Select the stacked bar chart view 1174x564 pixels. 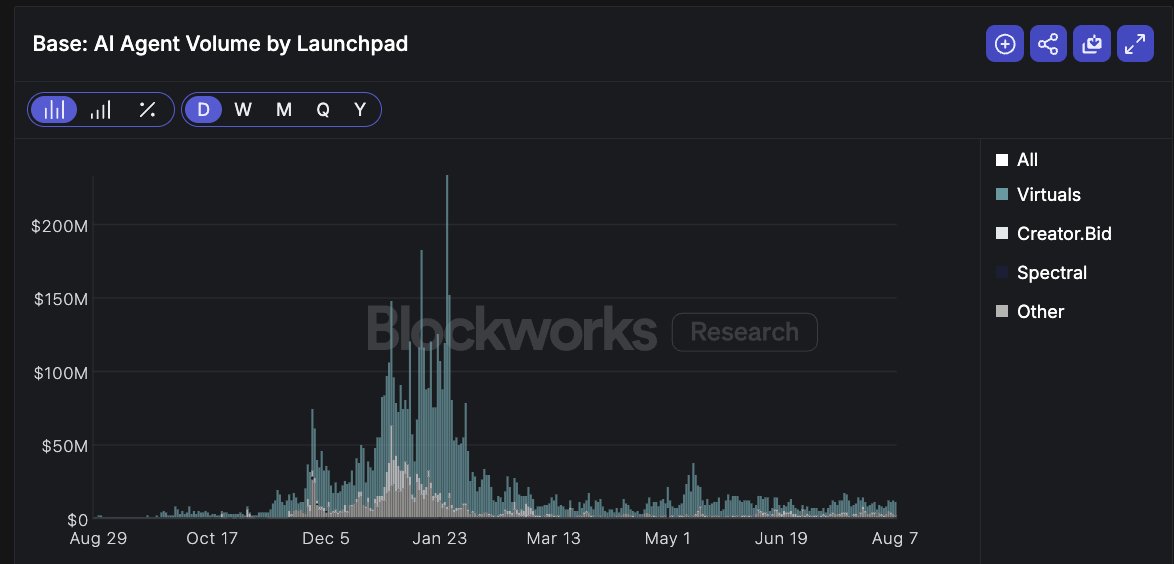[54, 110]
